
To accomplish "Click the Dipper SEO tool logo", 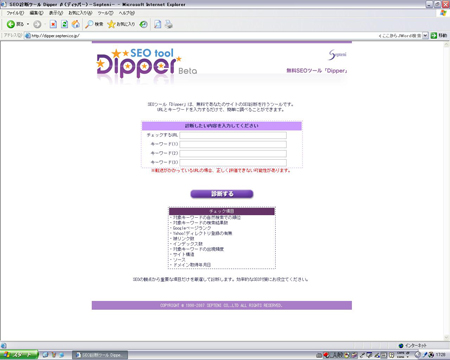I will click(147, 64).
